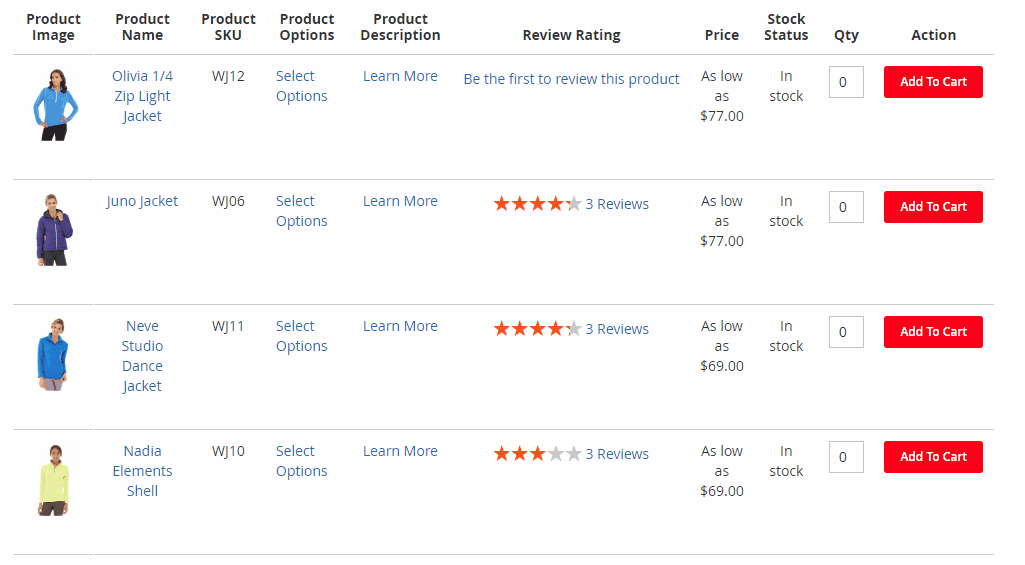The width and height of the screenshot is (1025, 565).
Task: Click the Nadia Elements Shell star rating
Action: 537,453
